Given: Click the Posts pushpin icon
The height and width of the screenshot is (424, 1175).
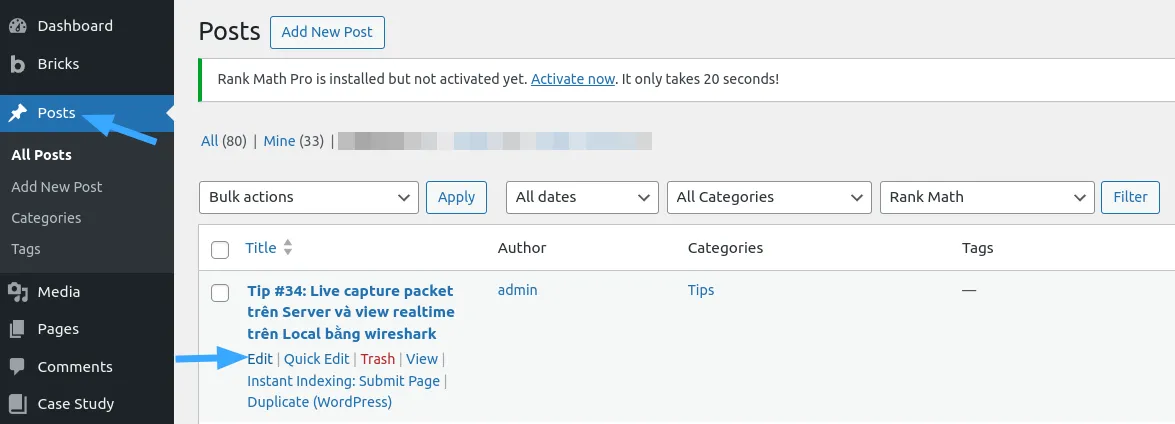Looking at the screenshot, I should pos(18,113).
